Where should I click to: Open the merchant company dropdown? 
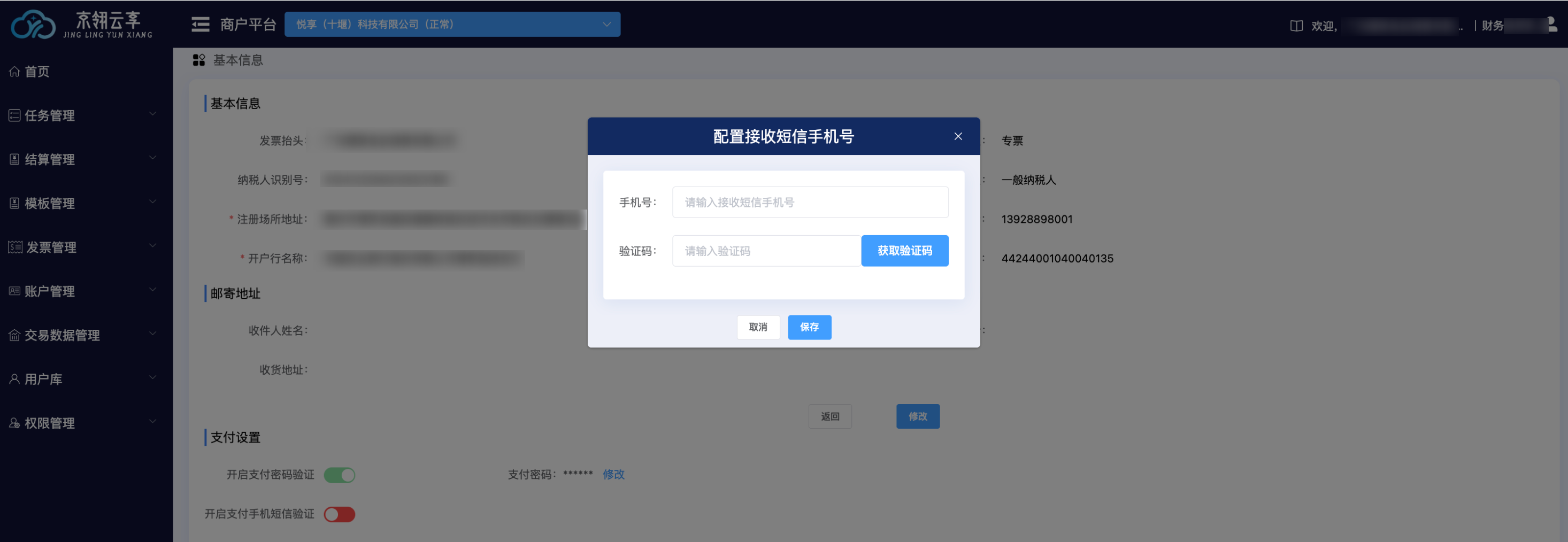[x=452, y=25]
